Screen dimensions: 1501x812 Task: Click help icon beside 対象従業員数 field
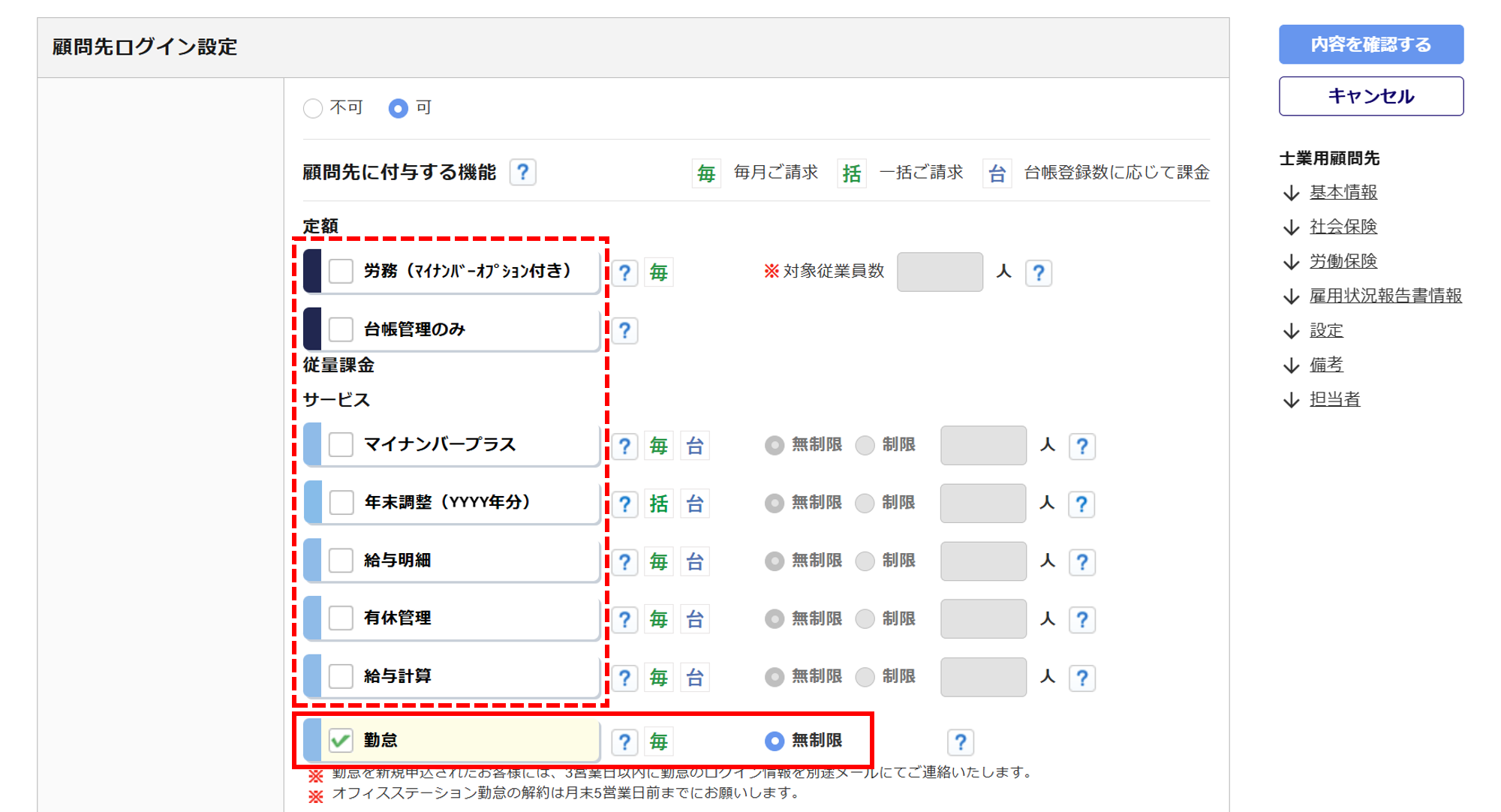pos(1038,272)
